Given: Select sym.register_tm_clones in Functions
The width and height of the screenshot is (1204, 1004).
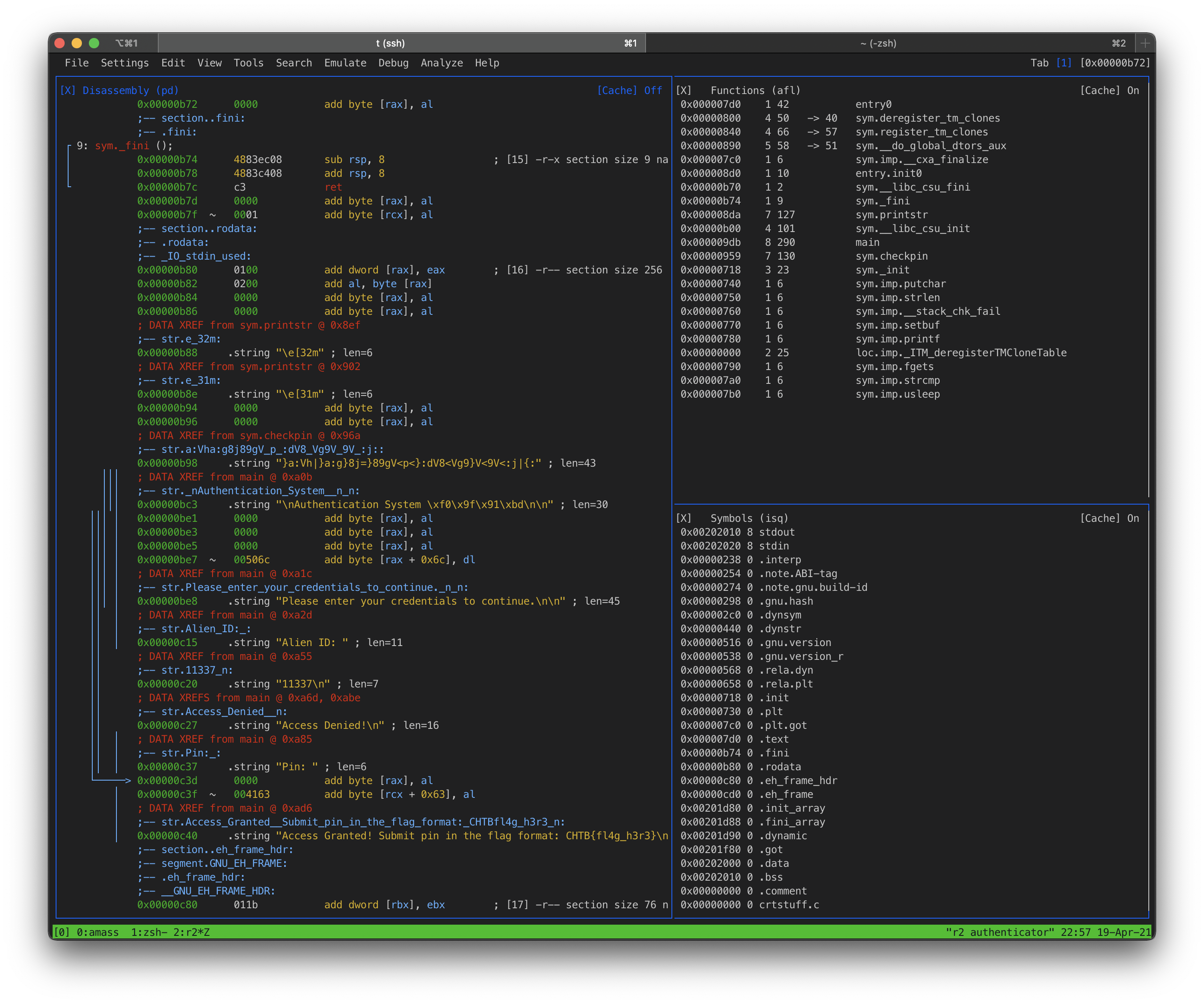Looking at the screenshot, I should tap(834, 131).
